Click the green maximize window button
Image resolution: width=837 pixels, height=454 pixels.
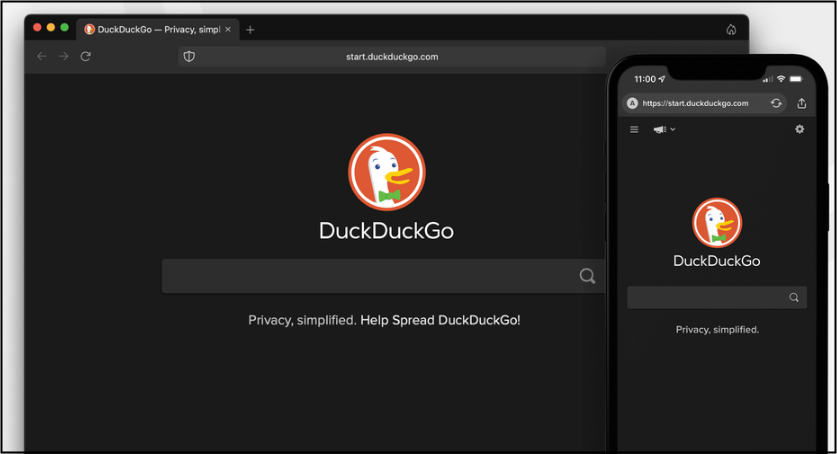[65, 27]
